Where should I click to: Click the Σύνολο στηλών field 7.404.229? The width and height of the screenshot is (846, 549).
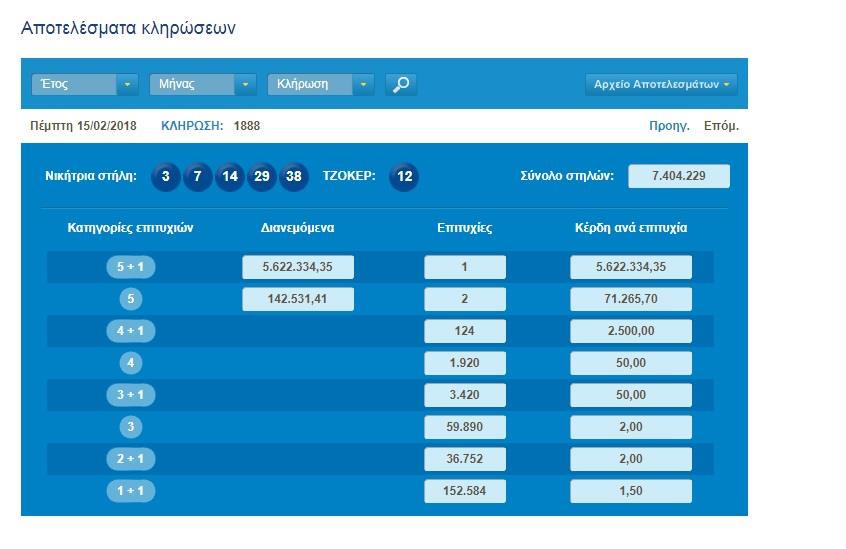pyautogui.click(x=679, y=176)
